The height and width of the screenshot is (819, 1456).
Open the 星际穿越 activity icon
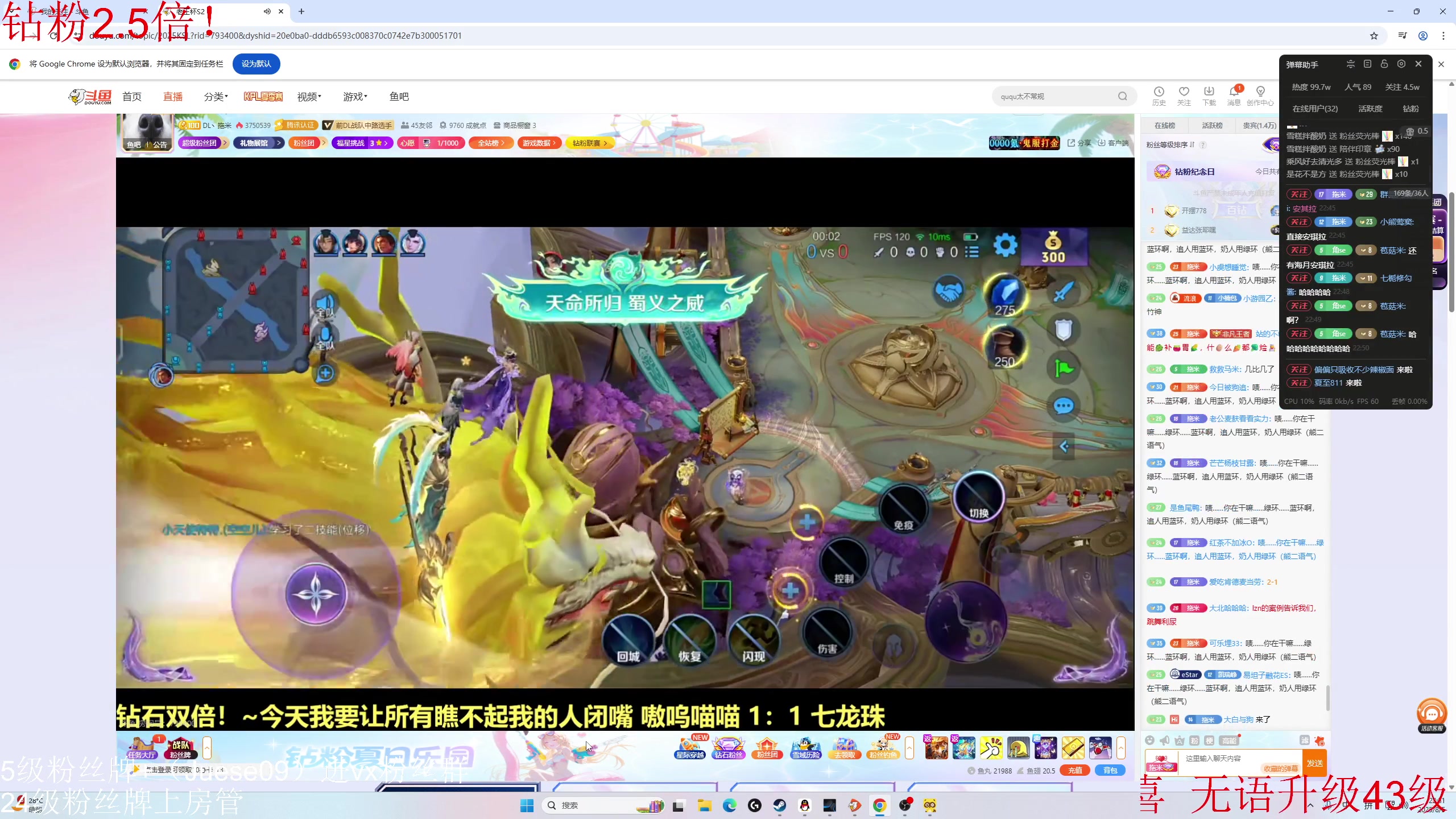(x=690, y=747)
